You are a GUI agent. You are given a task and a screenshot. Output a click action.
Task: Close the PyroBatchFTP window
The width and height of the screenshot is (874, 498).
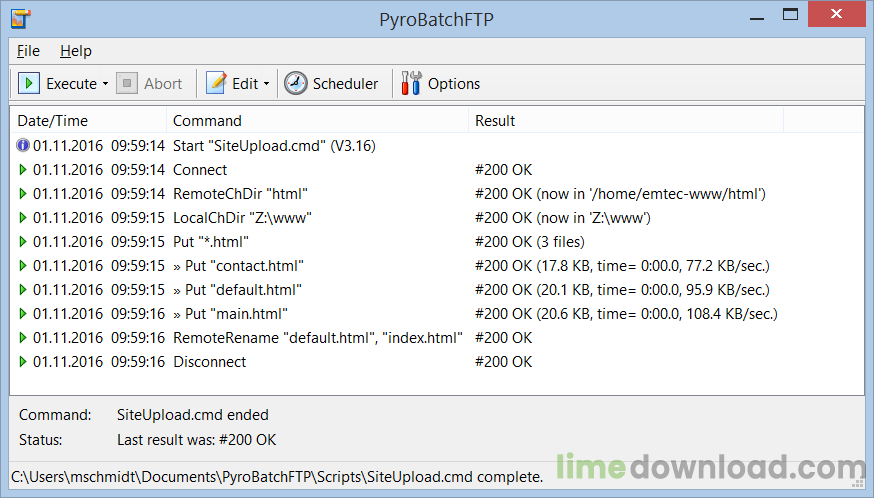point(836,14)
